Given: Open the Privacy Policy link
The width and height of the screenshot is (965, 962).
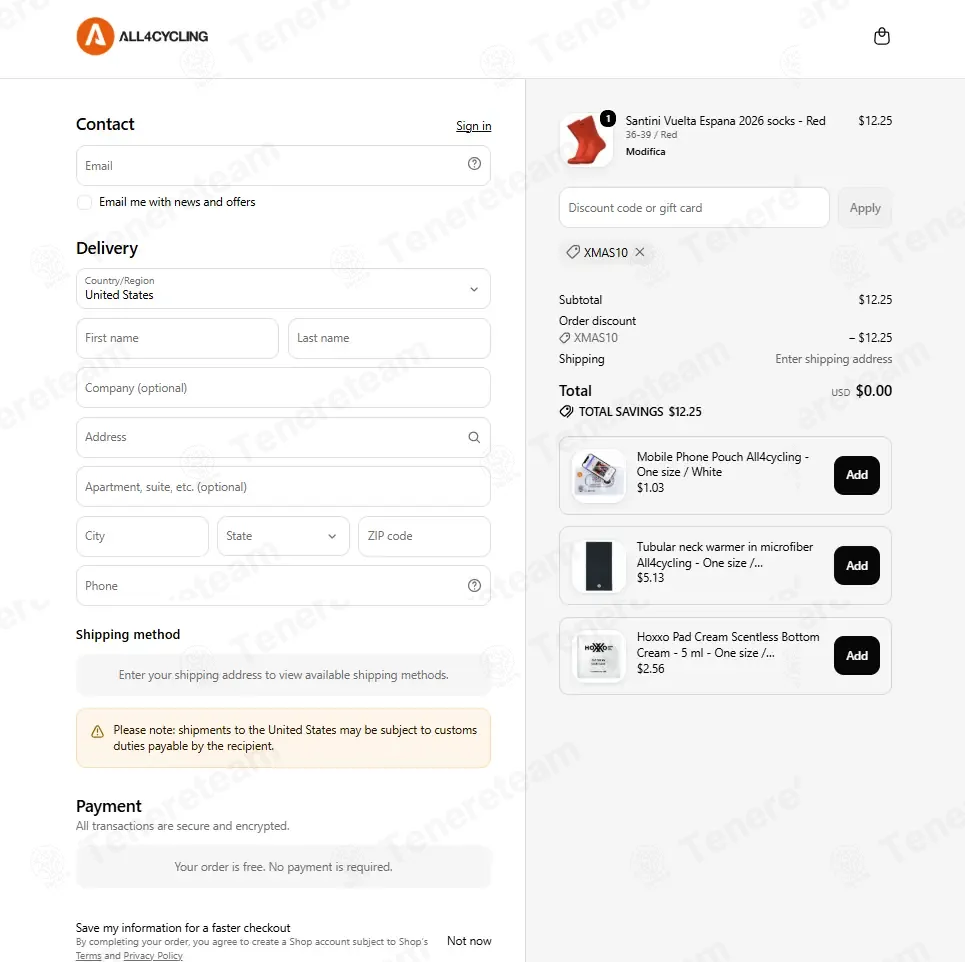Looking at the screenshot, I should [x=153, y=956].
